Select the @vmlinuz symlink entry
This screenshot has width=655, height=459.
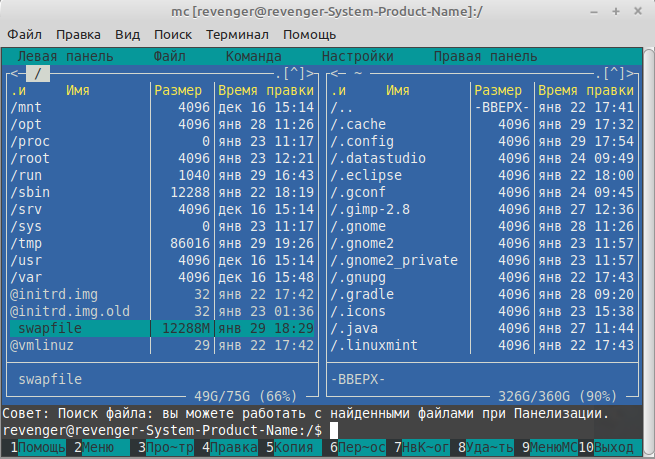[162, 345]
